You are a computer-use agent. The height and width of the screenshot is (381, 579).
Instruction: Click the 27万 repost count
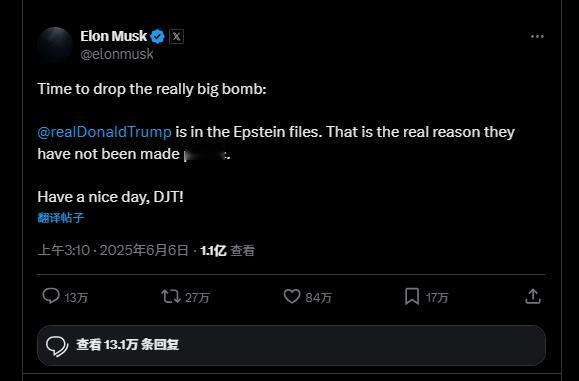pos(197,298)
